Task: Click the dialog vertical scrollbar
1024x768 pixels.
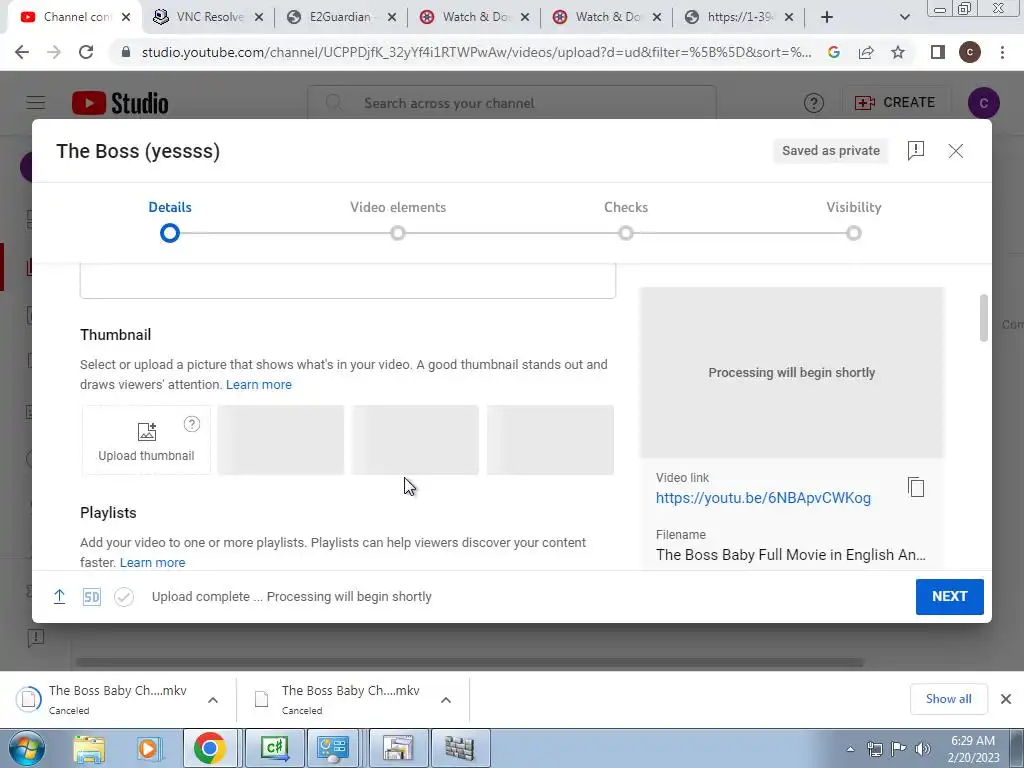Action: pos(984,318)
